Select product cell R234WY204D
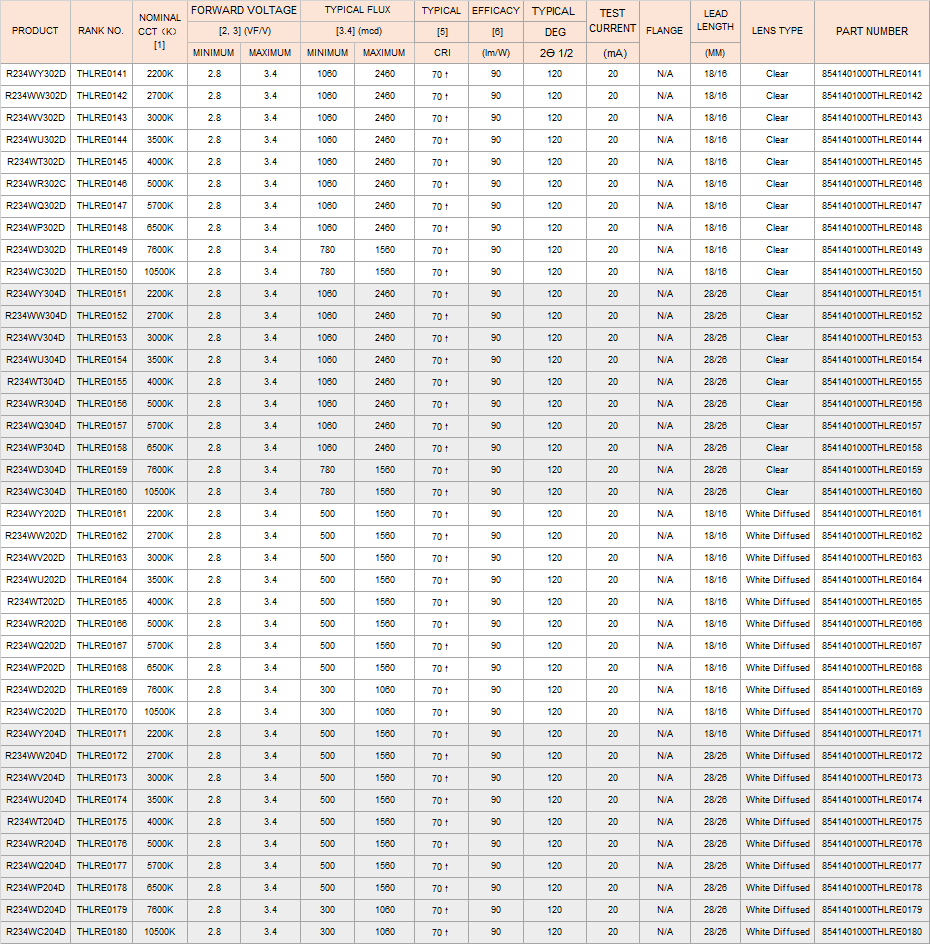Screen dimensions: 930x944 coord(36,733)
